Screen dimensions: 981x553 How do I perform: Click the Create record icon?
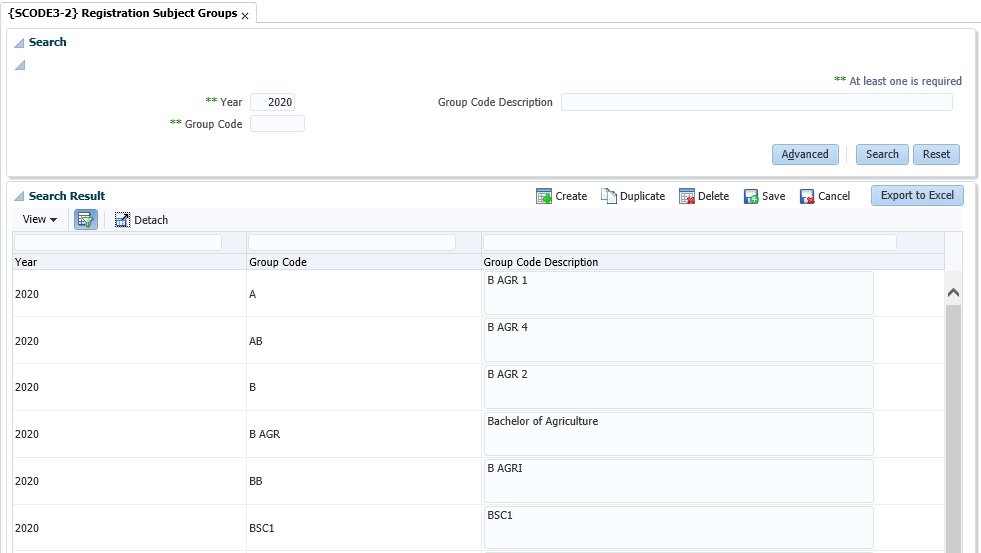(x=544, y=196)
